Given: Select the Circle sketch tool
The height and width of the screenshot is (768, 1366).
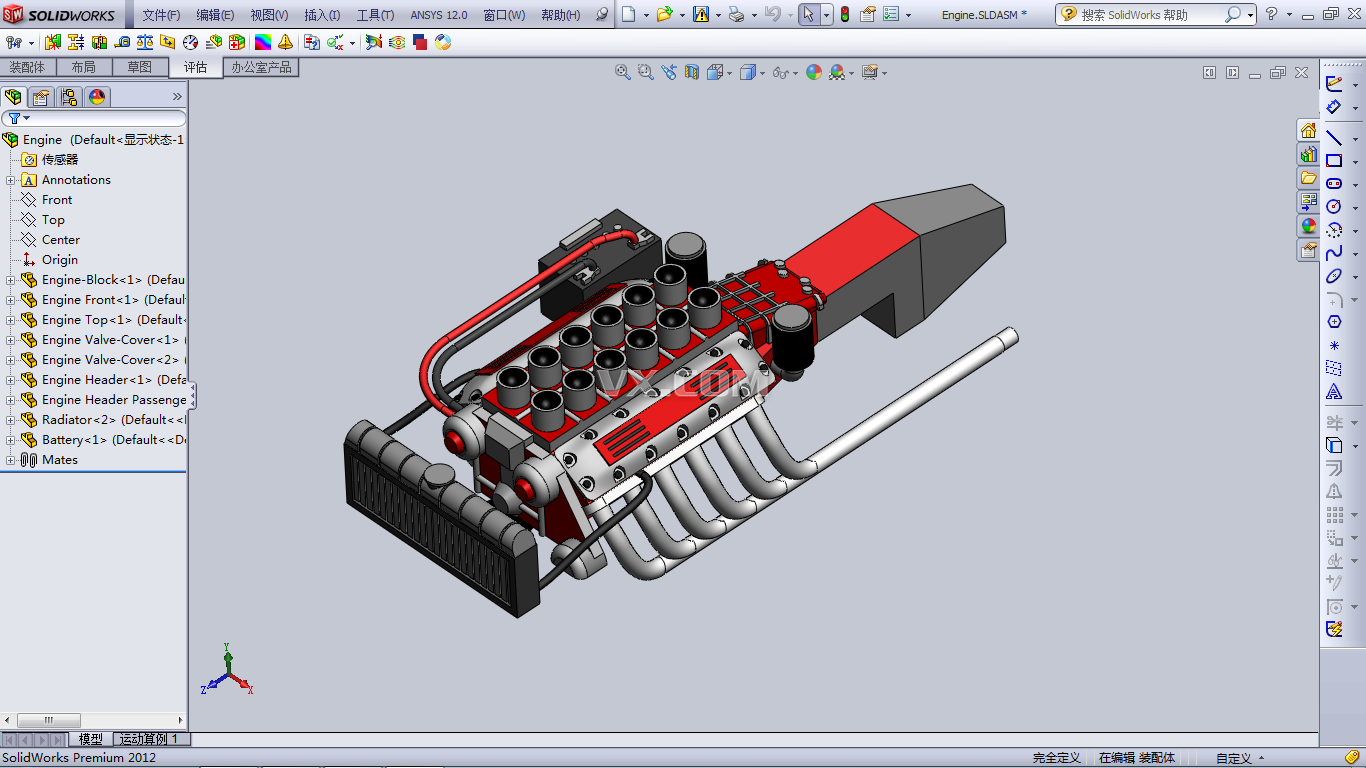Looking at the screenshot, I should [x=1334, y=206].
